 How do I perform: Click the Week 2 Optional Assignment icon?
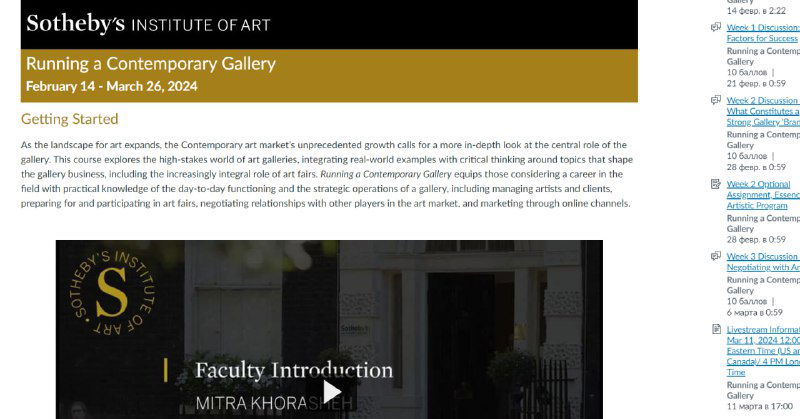[x=716, y=184]
